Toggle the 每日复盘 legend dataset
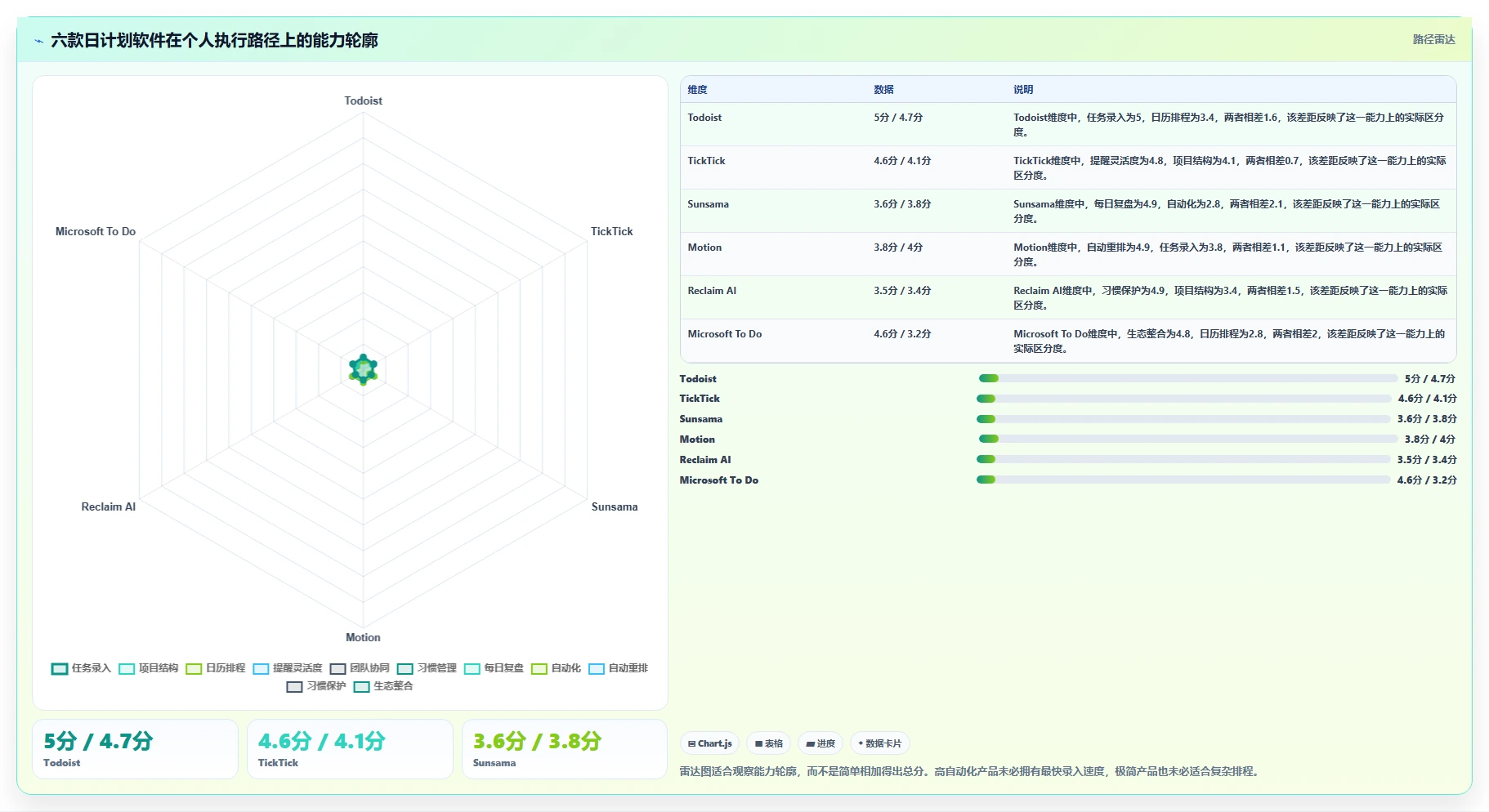 (x=494, y=668)
